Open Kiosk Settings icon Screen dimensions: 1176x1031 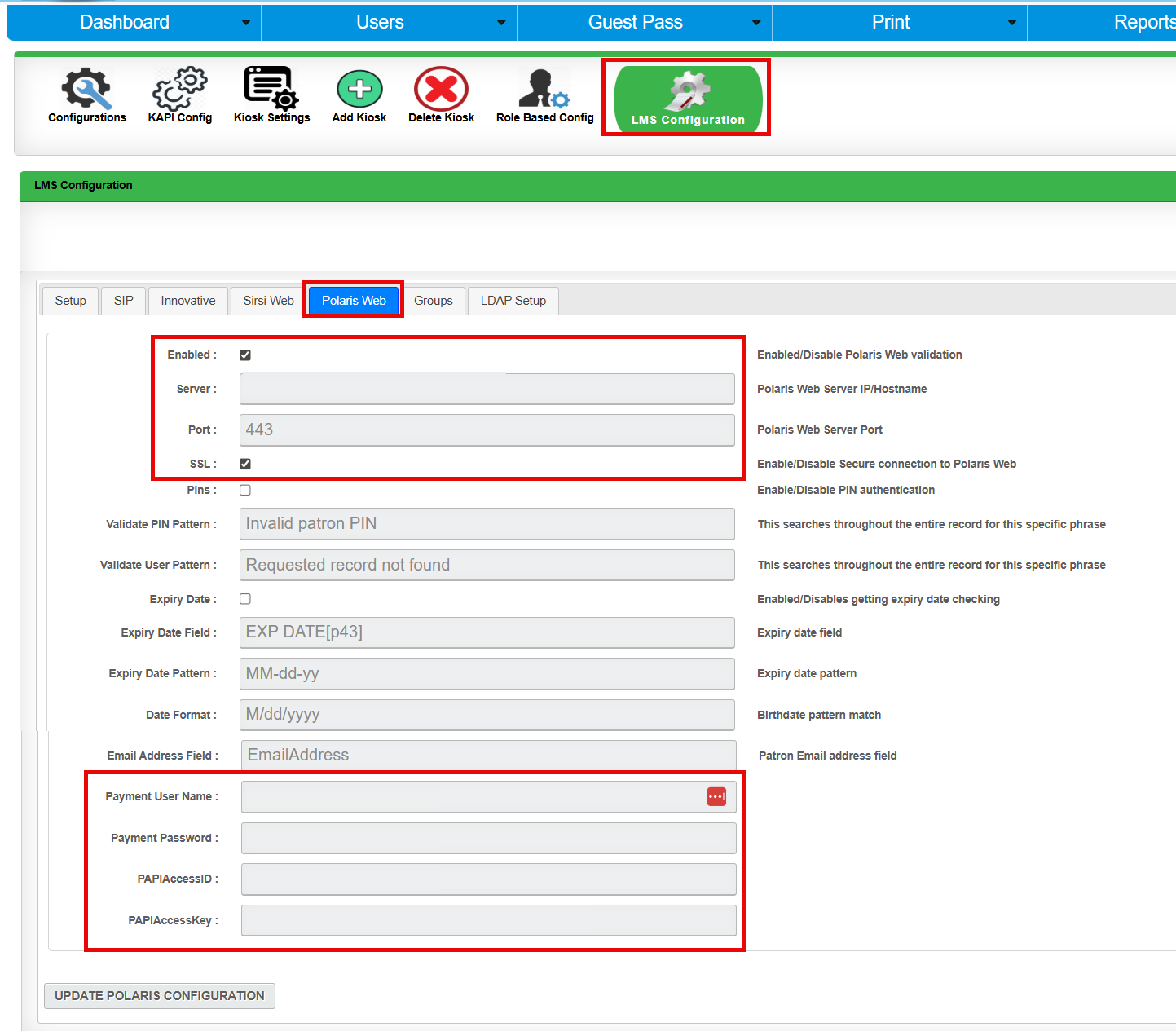(x=271, y=89)
